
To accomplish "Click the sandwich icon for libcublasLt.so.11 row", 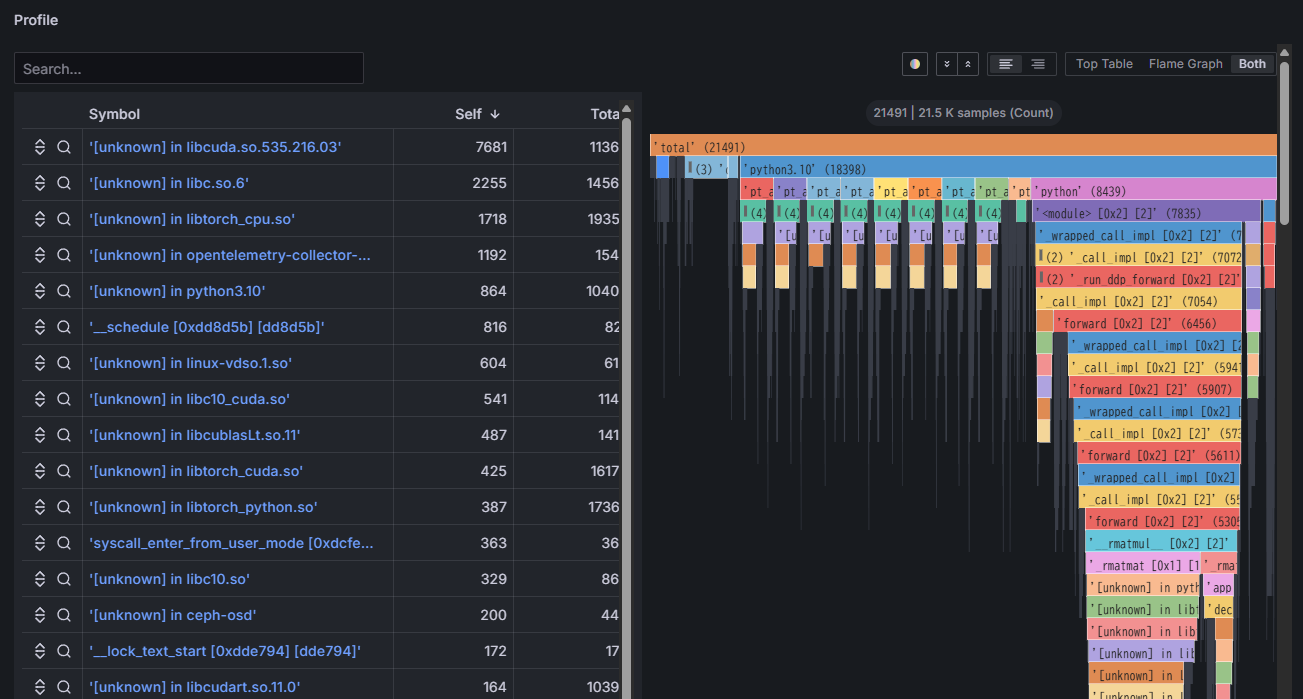I will point(40,435).
